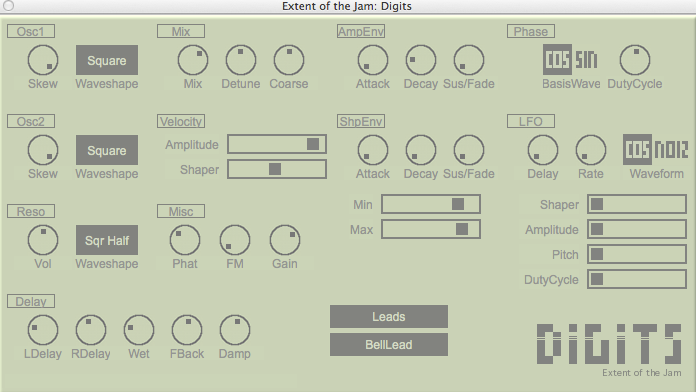Click the Velocity Amplitude slider
The width and height of the screenshot is (696, 392).
tap(277, 144)
